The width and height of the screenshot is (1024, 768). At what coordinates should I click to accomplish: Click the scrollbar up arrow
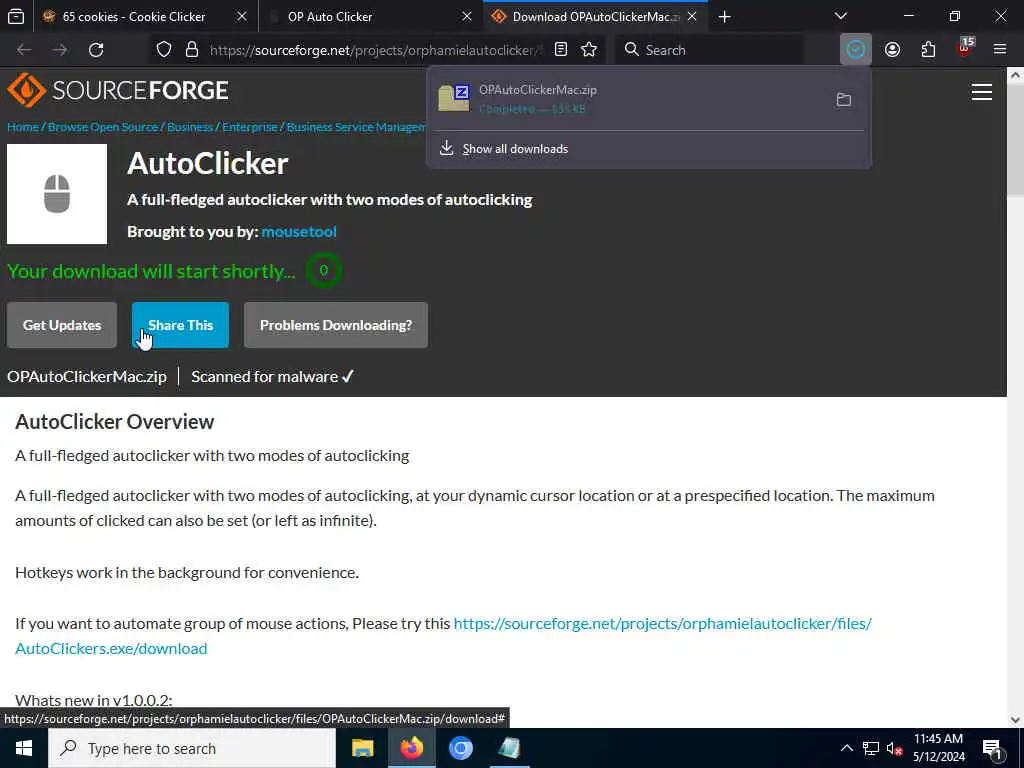click(x=1015, y=75)
